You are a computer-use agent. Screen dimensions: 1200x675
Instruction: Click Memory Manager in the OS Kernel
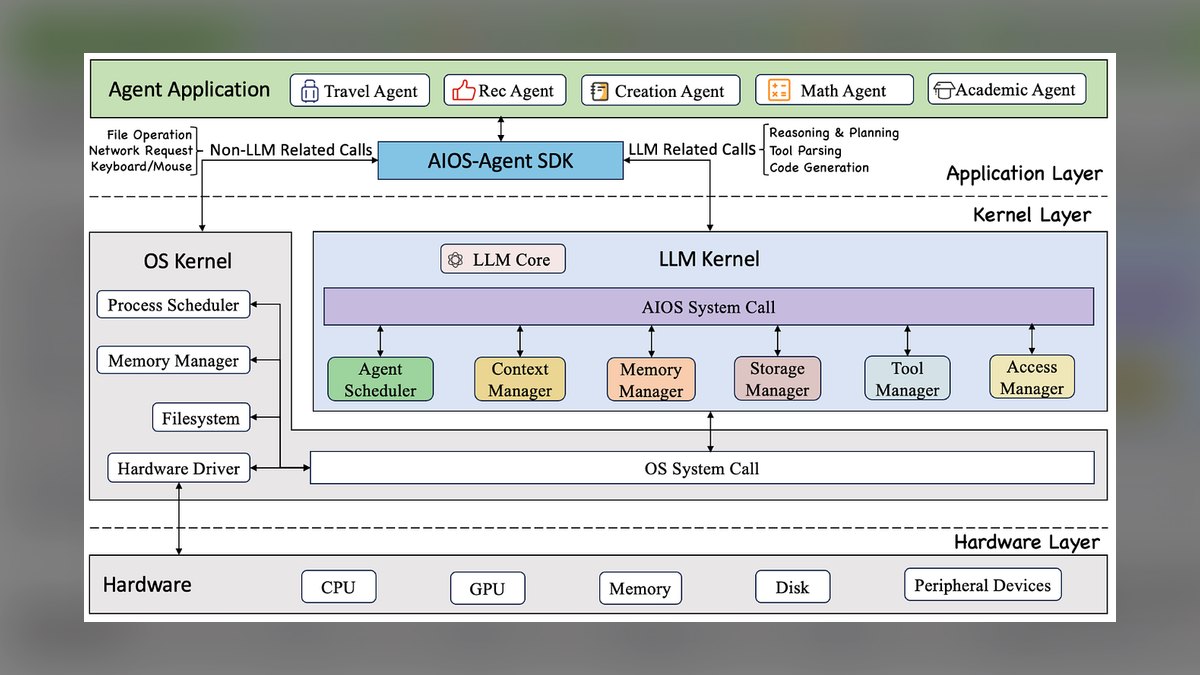click(173, 361)
